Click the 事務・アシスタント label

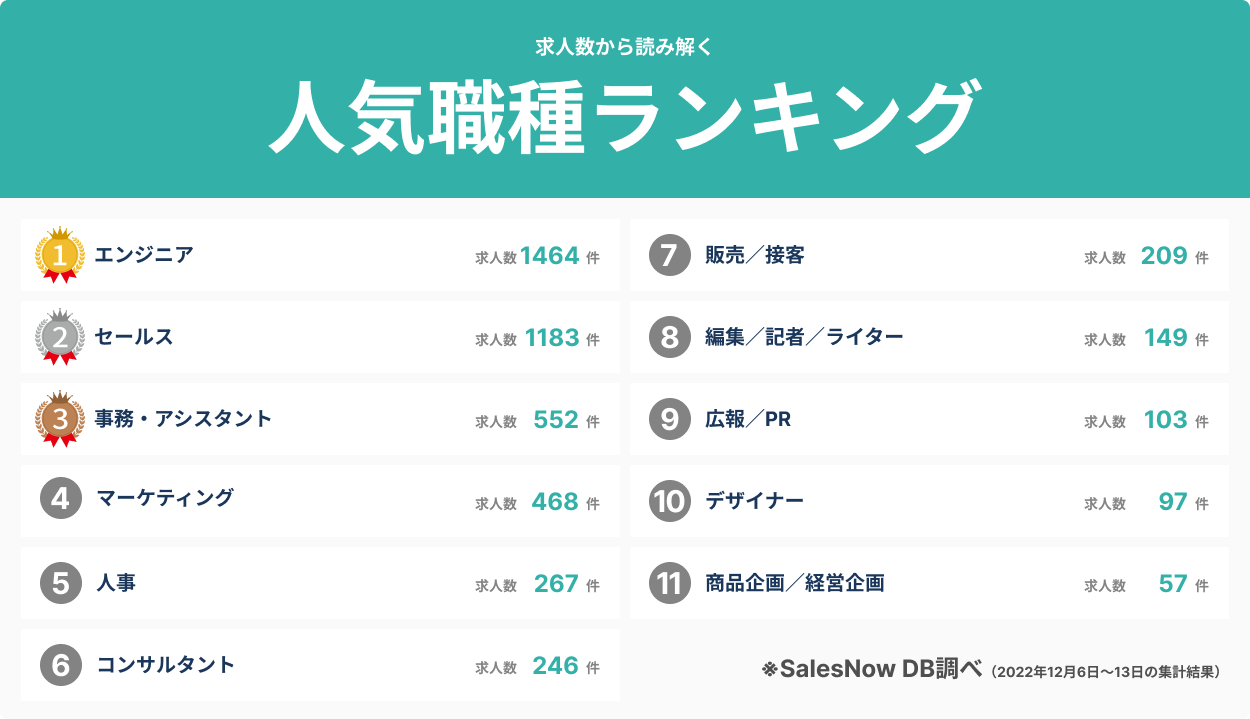(x=183, y=419)
